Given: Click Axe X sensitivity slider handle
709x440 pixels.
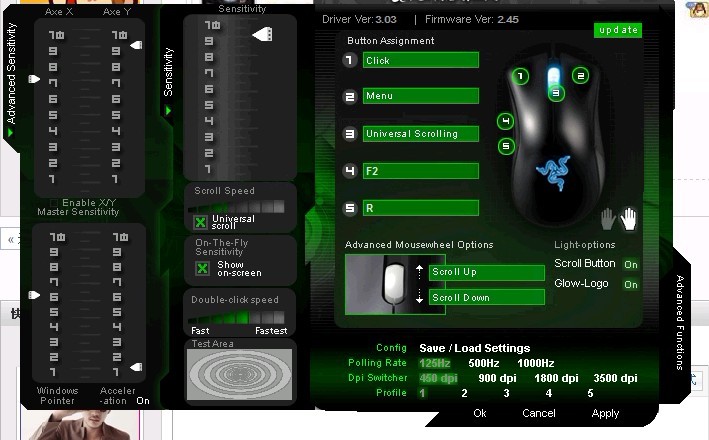Looking at the screenshot, I should point(34,79).
